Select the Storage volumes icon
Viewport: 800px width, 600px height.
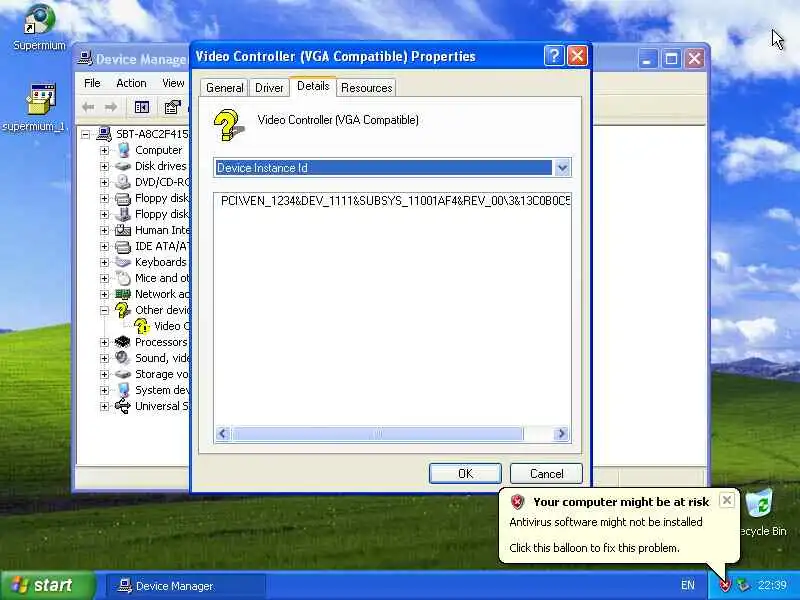(x=123, y=374)
